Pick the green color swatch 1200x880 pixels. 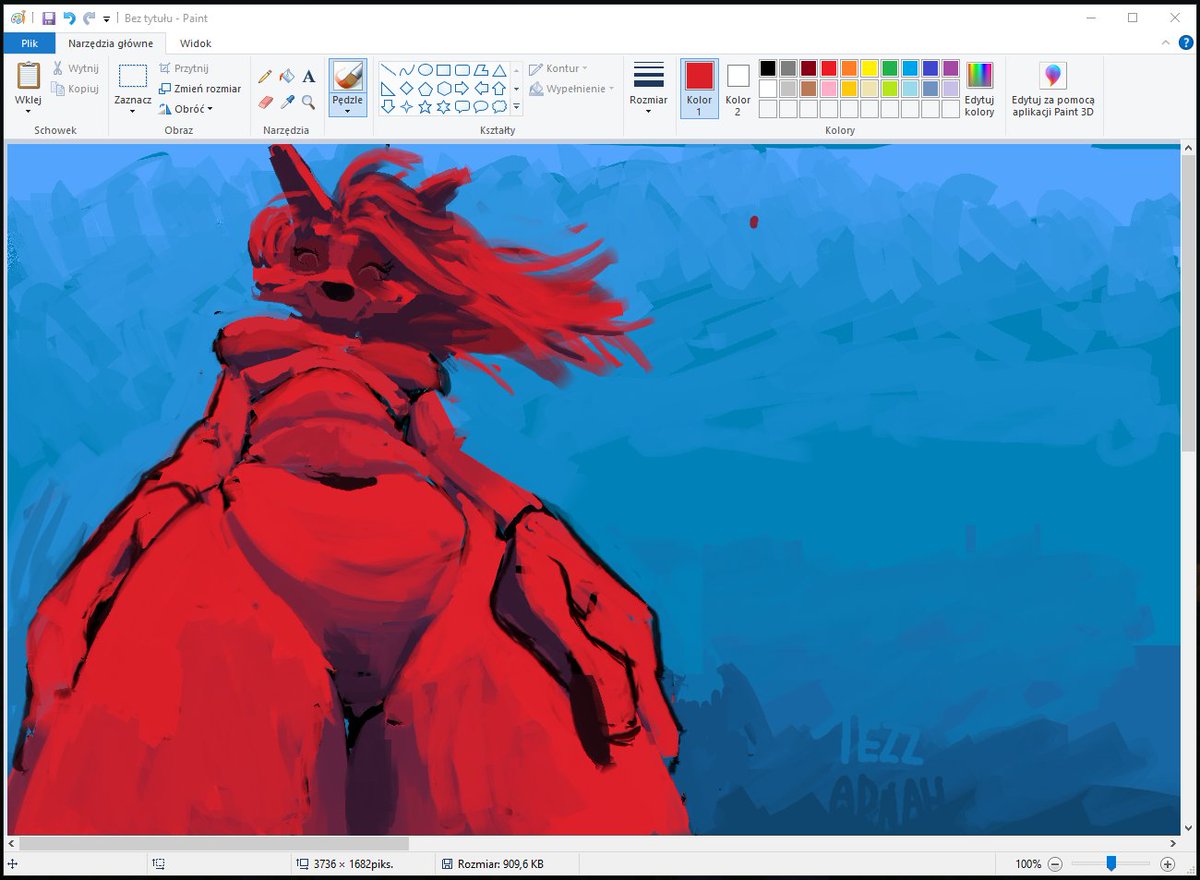pos(890,68)
